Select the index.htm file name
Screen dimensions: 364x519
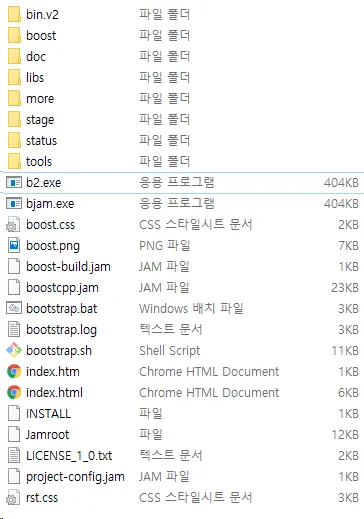(x=53, y=372)
